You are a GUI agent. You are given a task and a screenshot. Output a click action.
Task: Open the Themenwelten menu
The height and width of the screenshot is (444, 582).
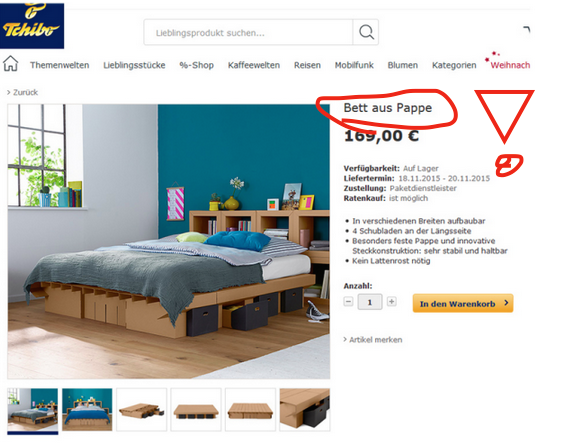60,65
